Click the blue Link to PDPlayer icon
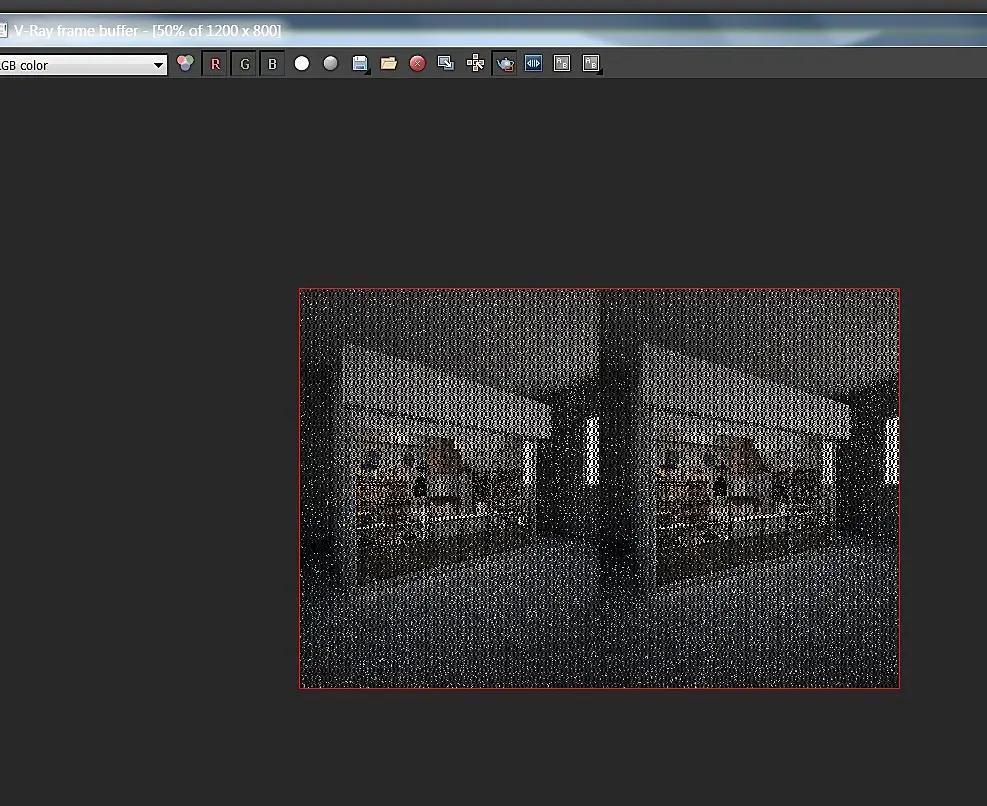The height and width of the screenshot is (806, 987). [x=533, y=64]
